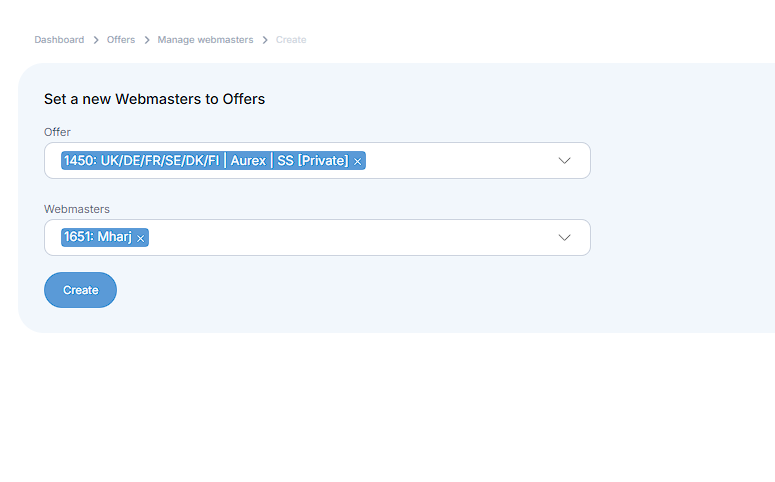Navigate to Manage webmasters breadcrumb
The width and height of the screenshot is (775, 482).
pos(205,40)
